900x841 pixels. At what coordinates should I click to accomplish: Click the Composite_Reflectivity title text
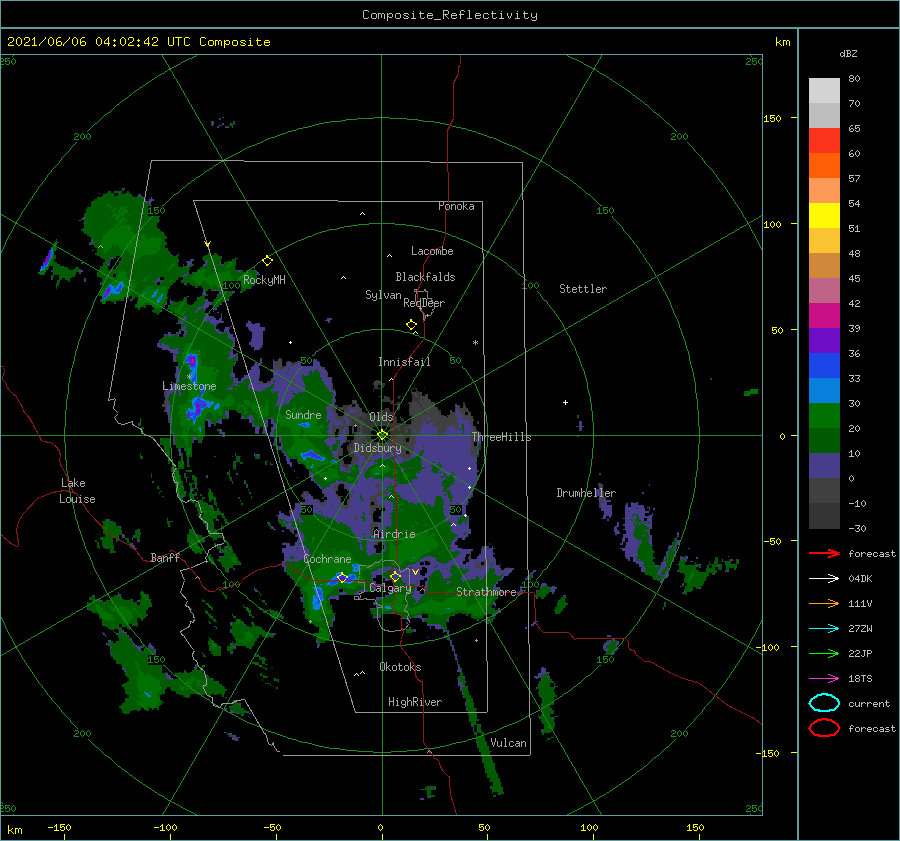pos(449,15)
